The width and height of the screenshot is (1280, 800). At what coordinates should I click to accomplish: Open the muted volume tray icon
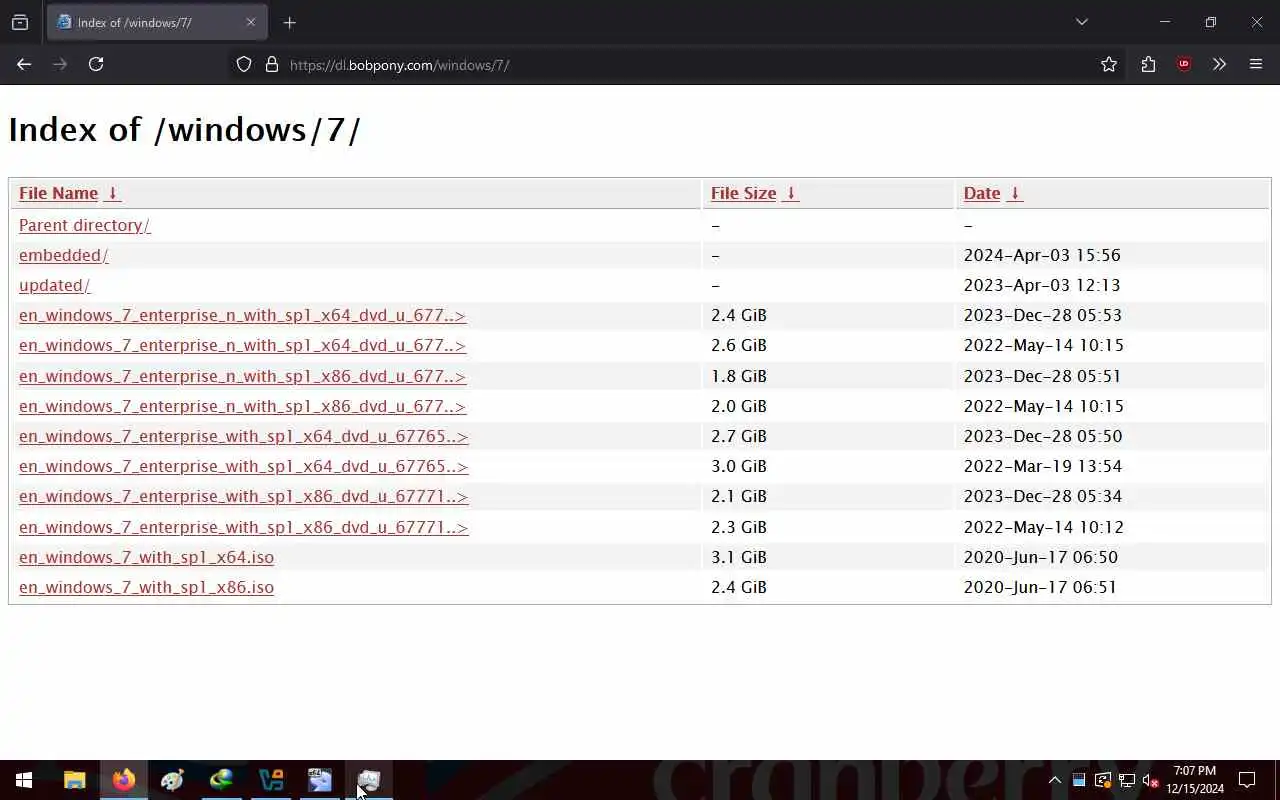(x=1150, y=780)
